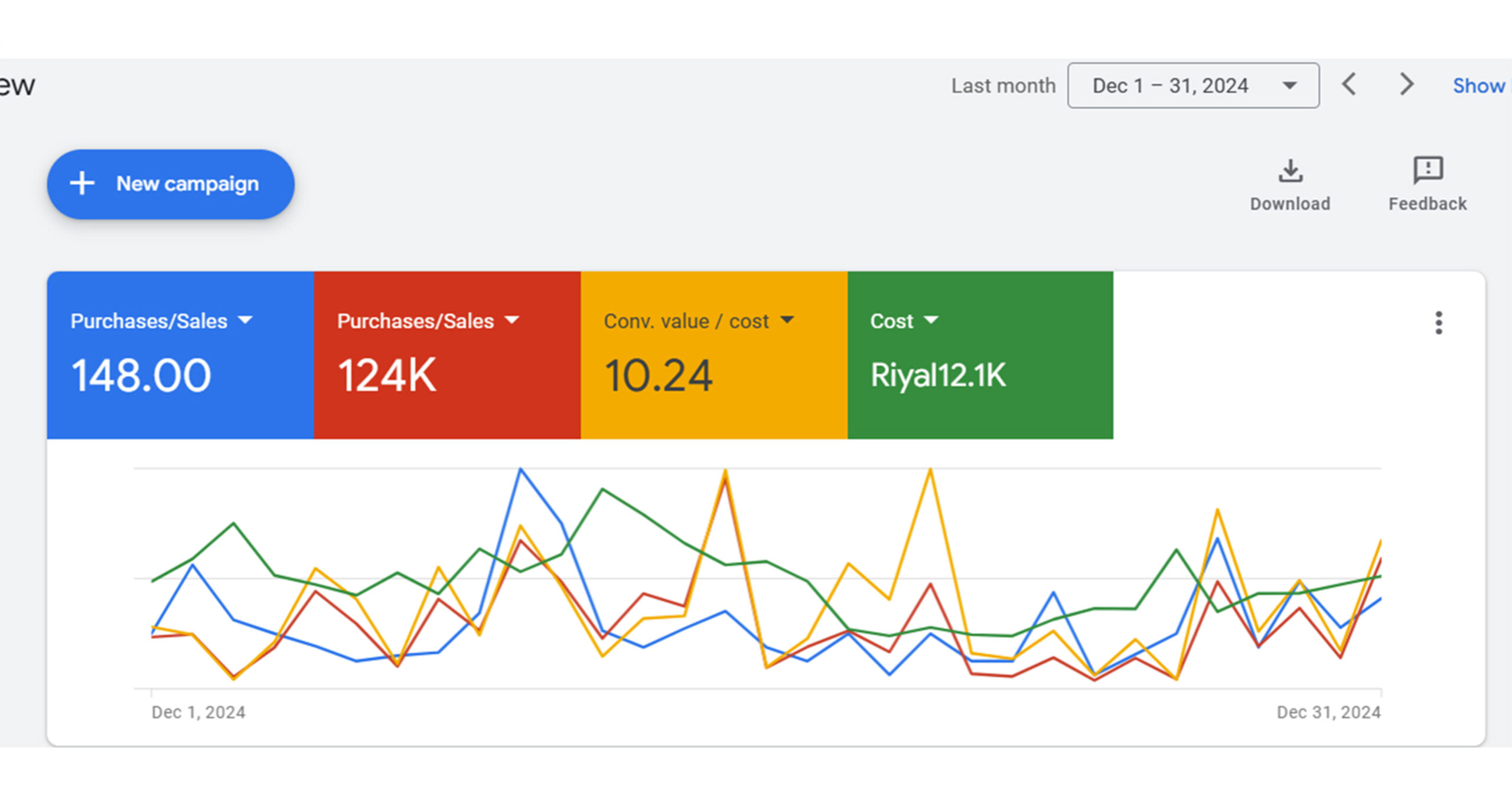The image size is (1512, 806).
Task: Go to next date range arrow
Action: click(x=1407, y=84)
